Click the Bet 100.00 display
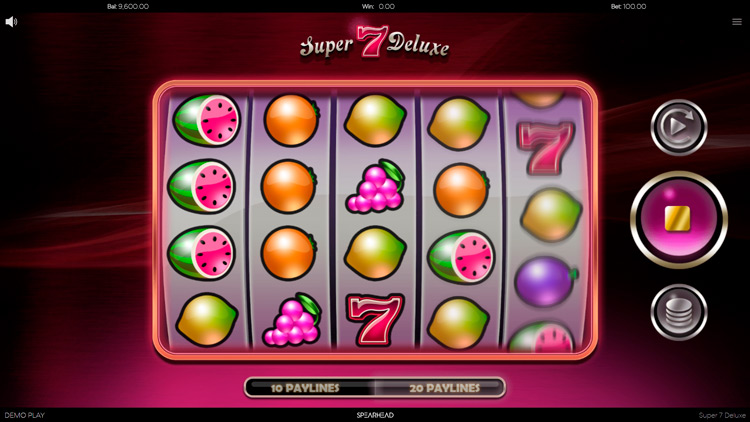This screenshot has width=750, height=422. point(629,6)
